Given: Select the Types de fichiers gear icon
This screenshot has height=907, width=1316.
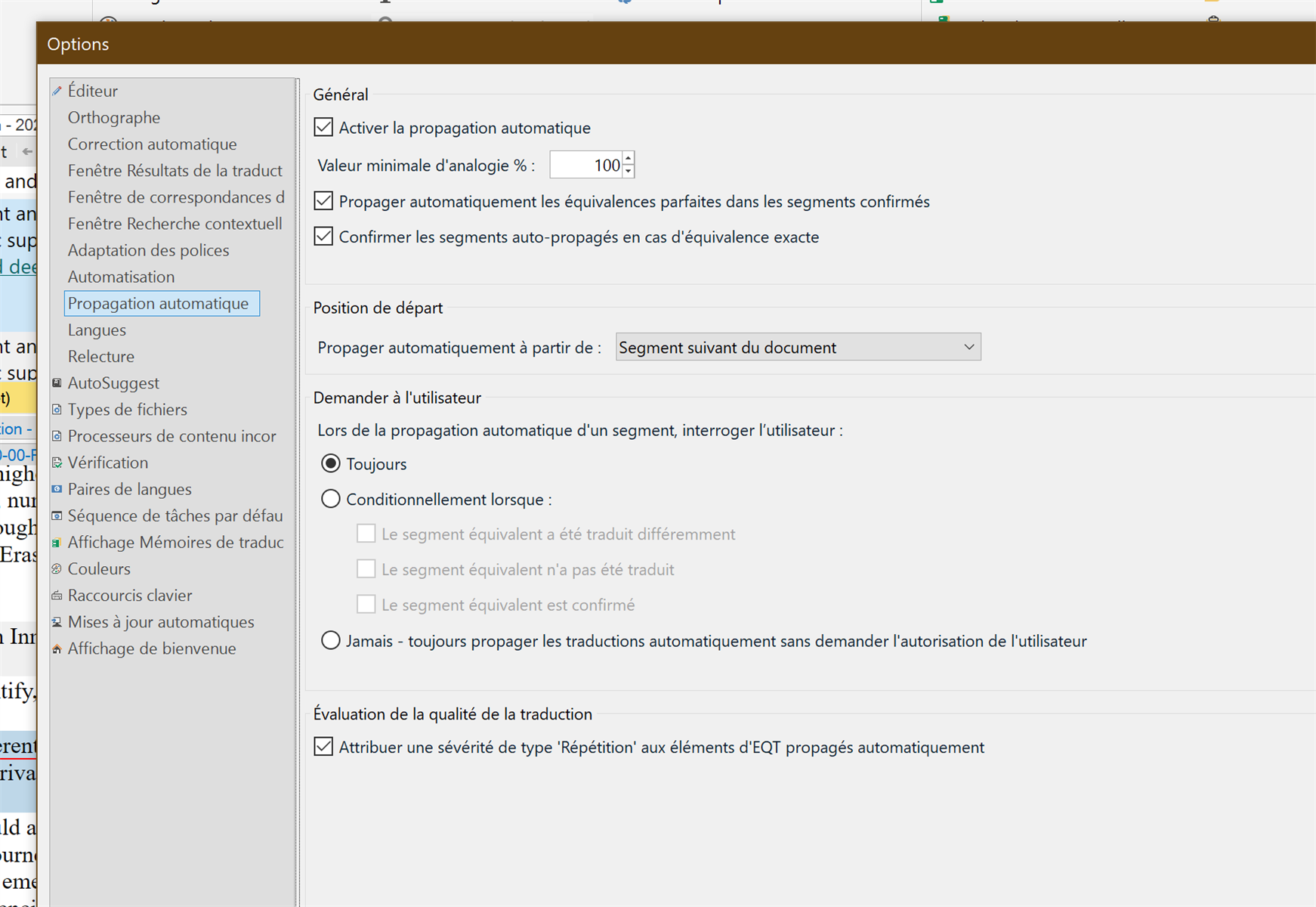Looking at the screenshot, I should pyautogui.click(x=57, y=409).
